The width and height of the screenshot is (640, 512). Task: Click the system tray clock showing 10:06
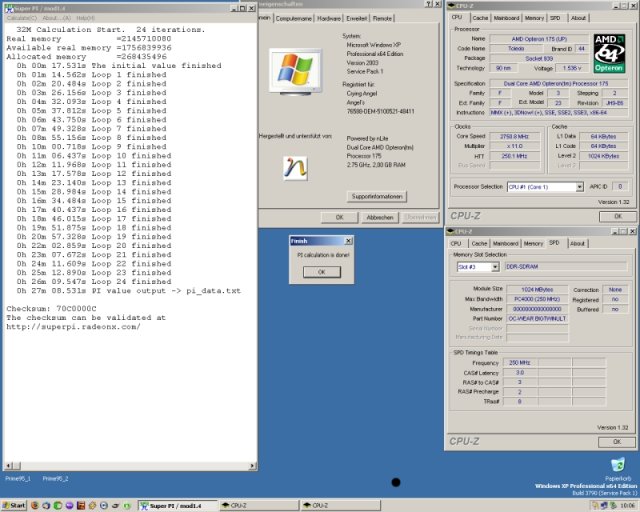coord(627,505)
